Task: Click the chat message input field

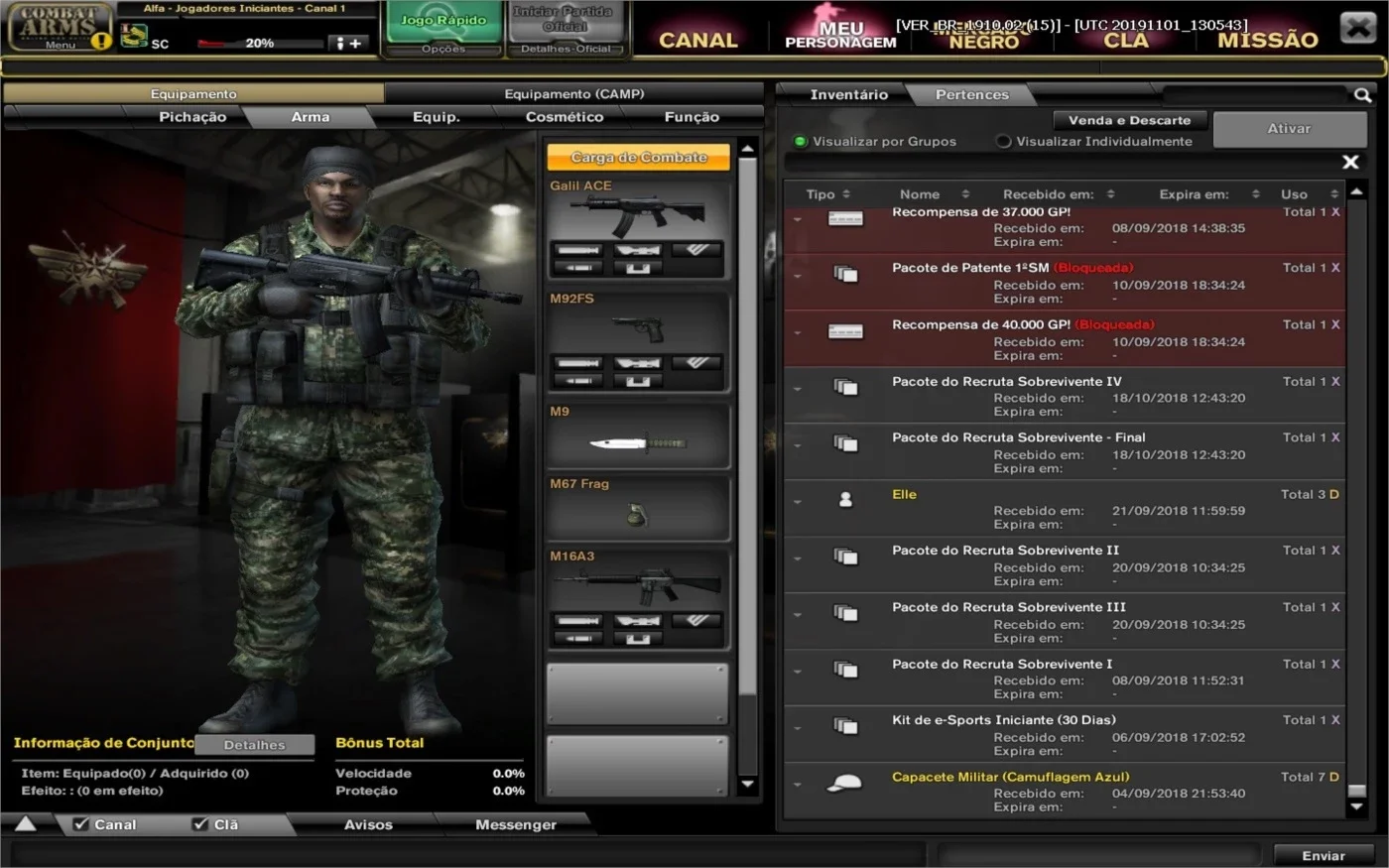Action: tap(466, 855)
